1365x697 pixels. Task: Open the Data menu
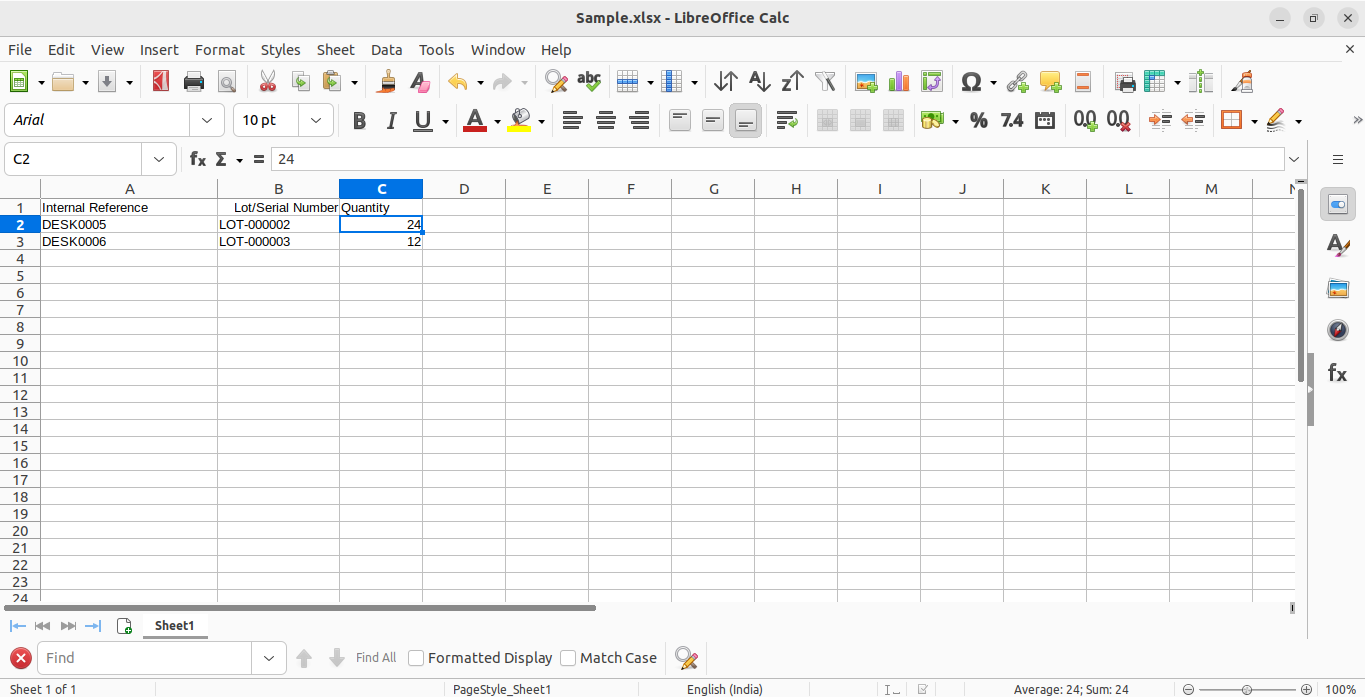[x=386, y=49]
